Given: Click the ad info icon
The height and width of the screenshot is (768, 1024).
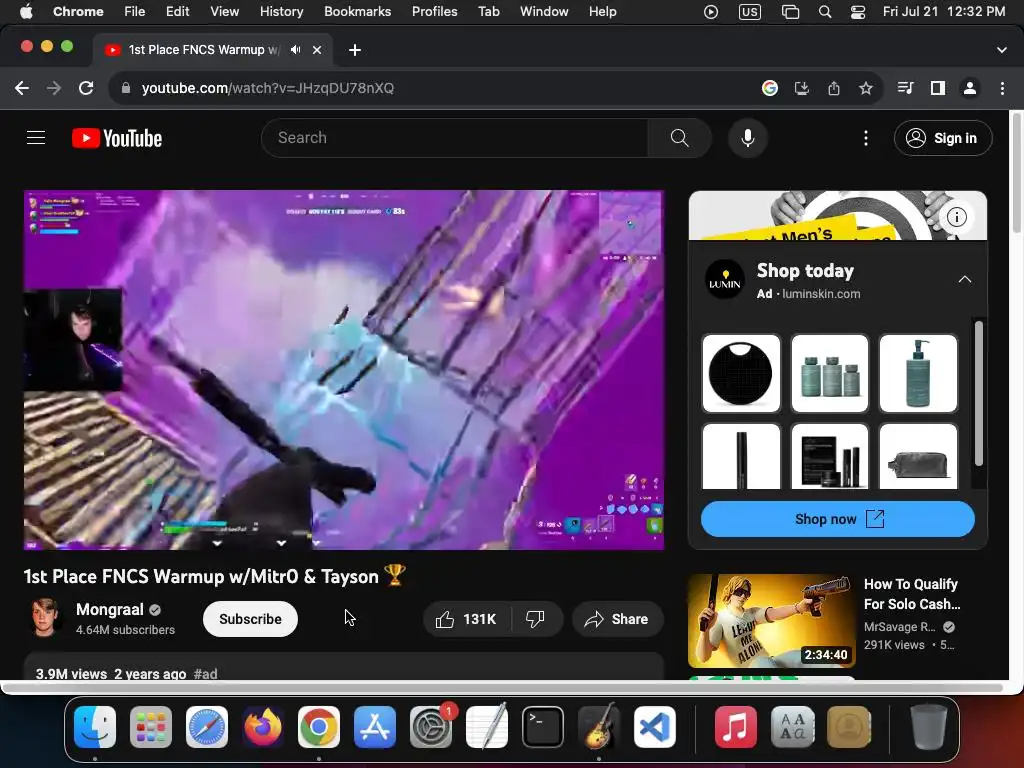Looking at the screenshot, I should tap(956, 217).
